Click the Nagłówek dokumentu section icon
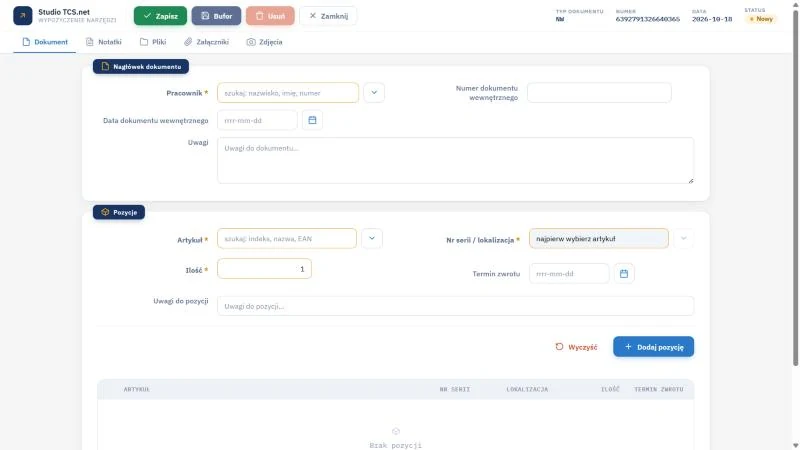 tap(105, 66)
